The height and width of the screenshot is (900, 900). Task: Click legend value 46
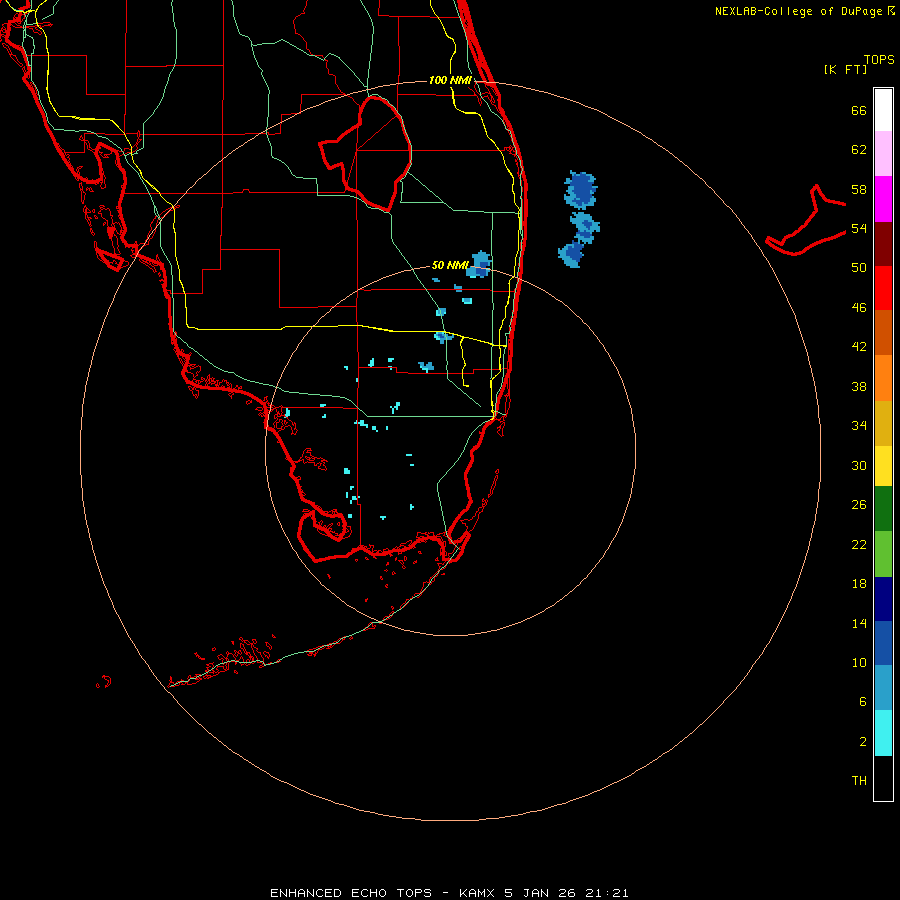[x=859, y=308]
